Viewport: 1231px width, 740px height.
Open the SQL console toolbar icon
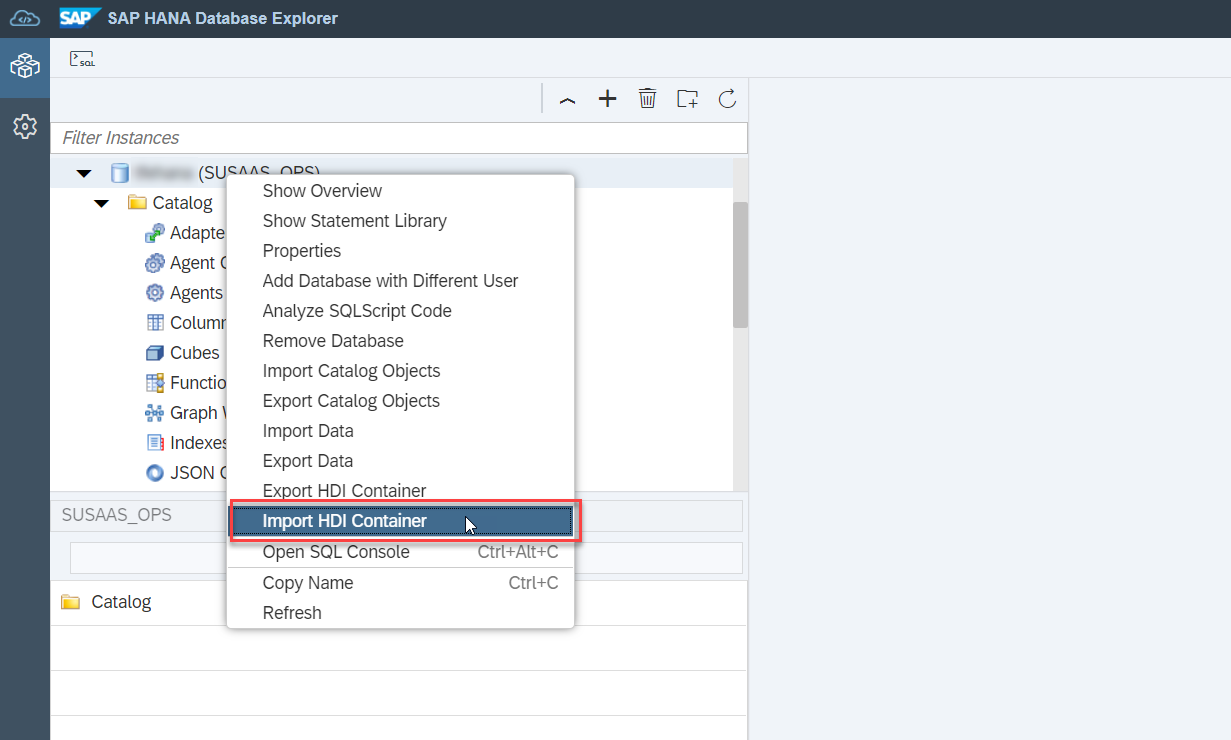coord(82,59)
